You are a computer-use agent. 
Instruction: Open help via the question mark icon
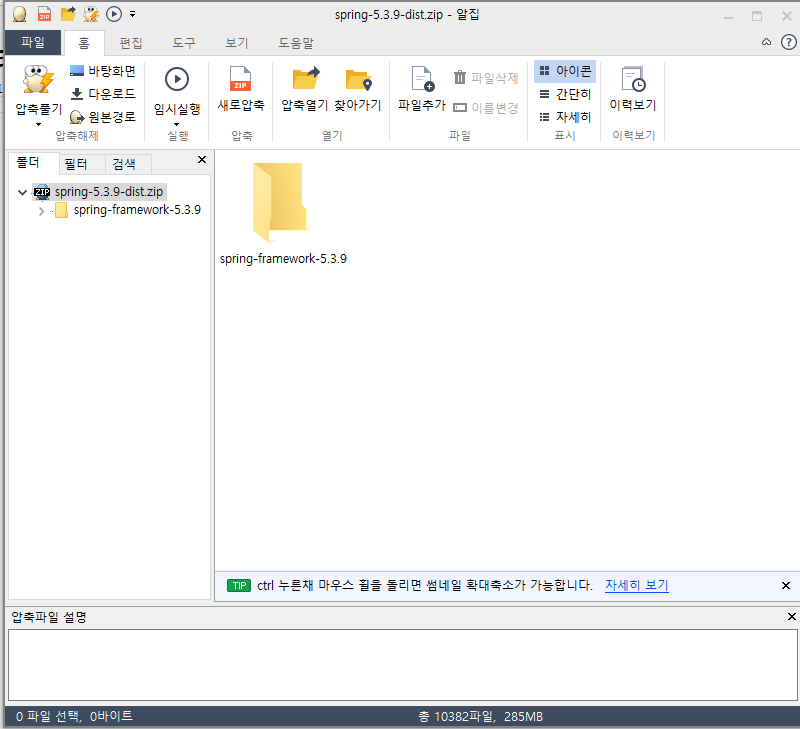(788, 42)
